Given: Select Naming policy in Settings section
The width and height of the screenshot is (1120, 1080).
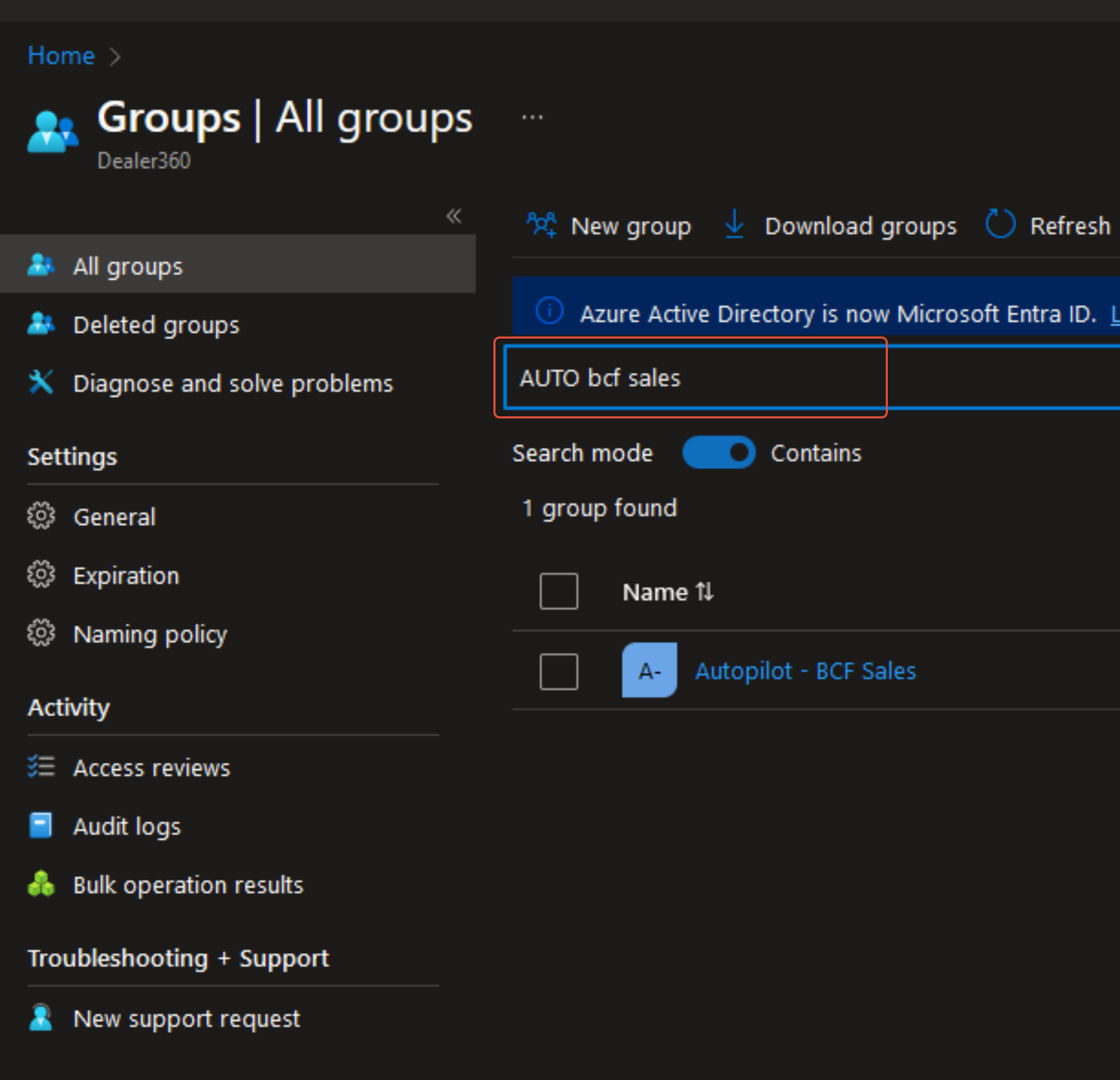Looking at the screenshot, I should click(x=150, y=634).
